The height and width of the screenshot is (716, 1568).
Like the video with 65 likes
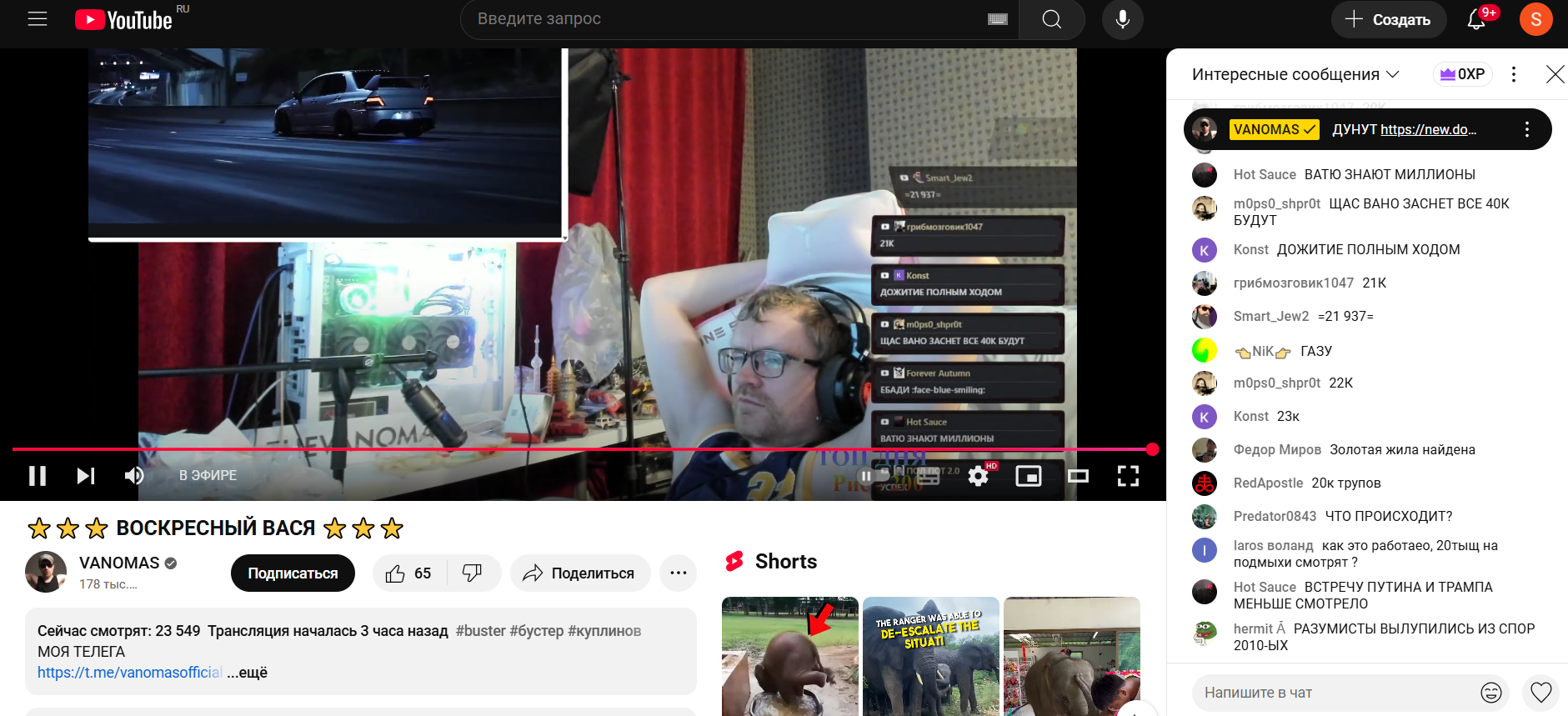(x=408, y=573)
